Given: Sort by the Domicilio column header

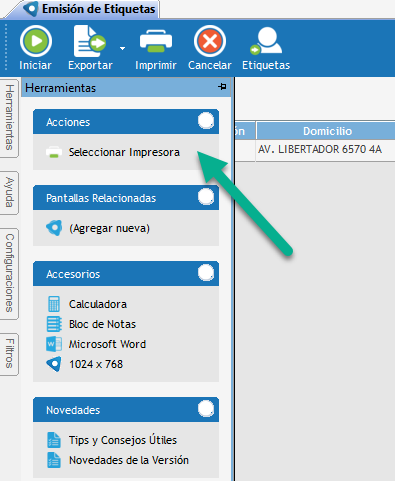Looking at the screenshot, I should coord(327,131).
